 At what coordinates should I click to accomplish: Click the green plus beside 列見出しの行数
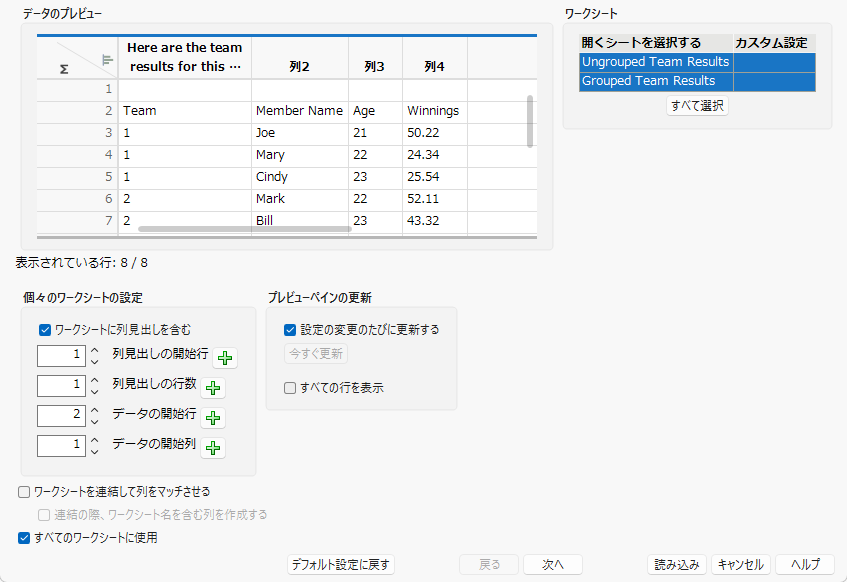[213, 388]
